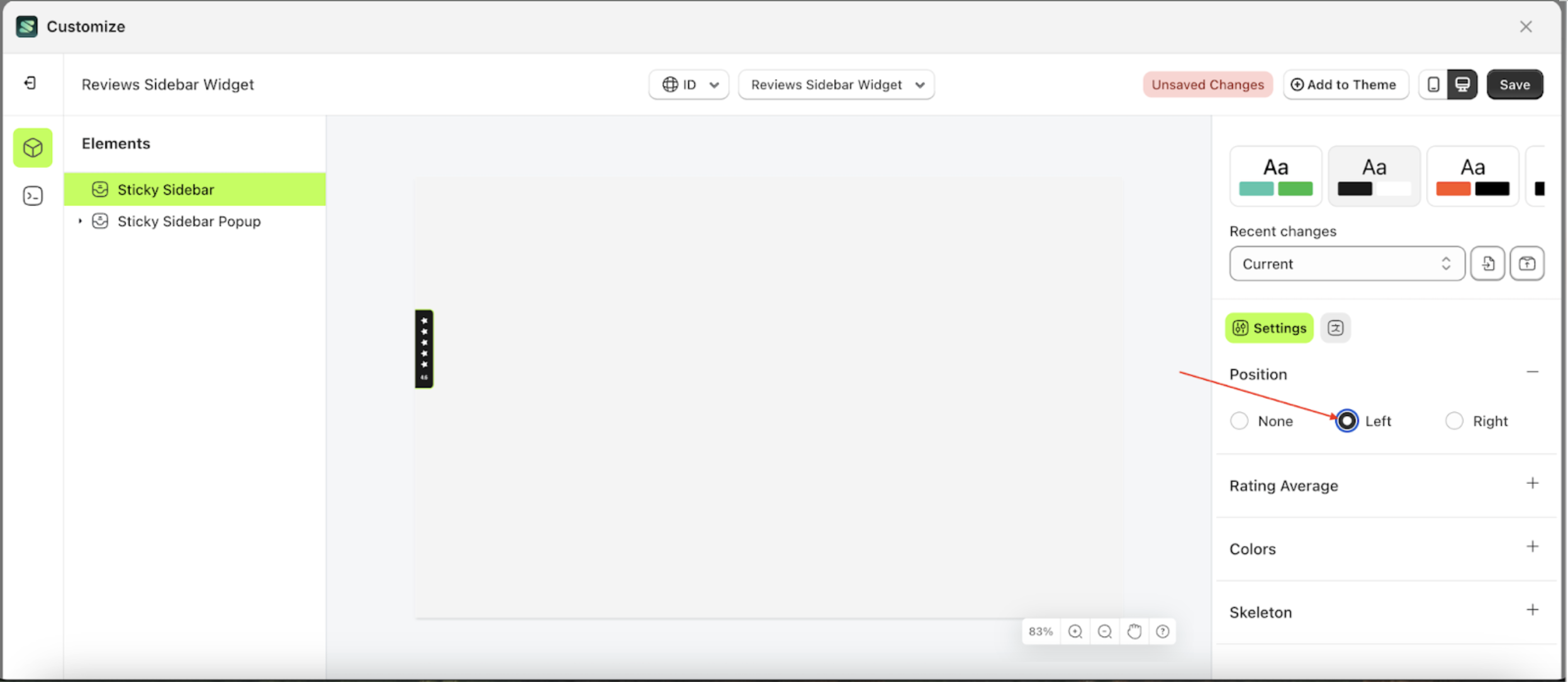The height and width of the screenshot is (682, 1568).
Task: Open the help question mark icon
Action: pyautogui.click(x=1162, y=631)
